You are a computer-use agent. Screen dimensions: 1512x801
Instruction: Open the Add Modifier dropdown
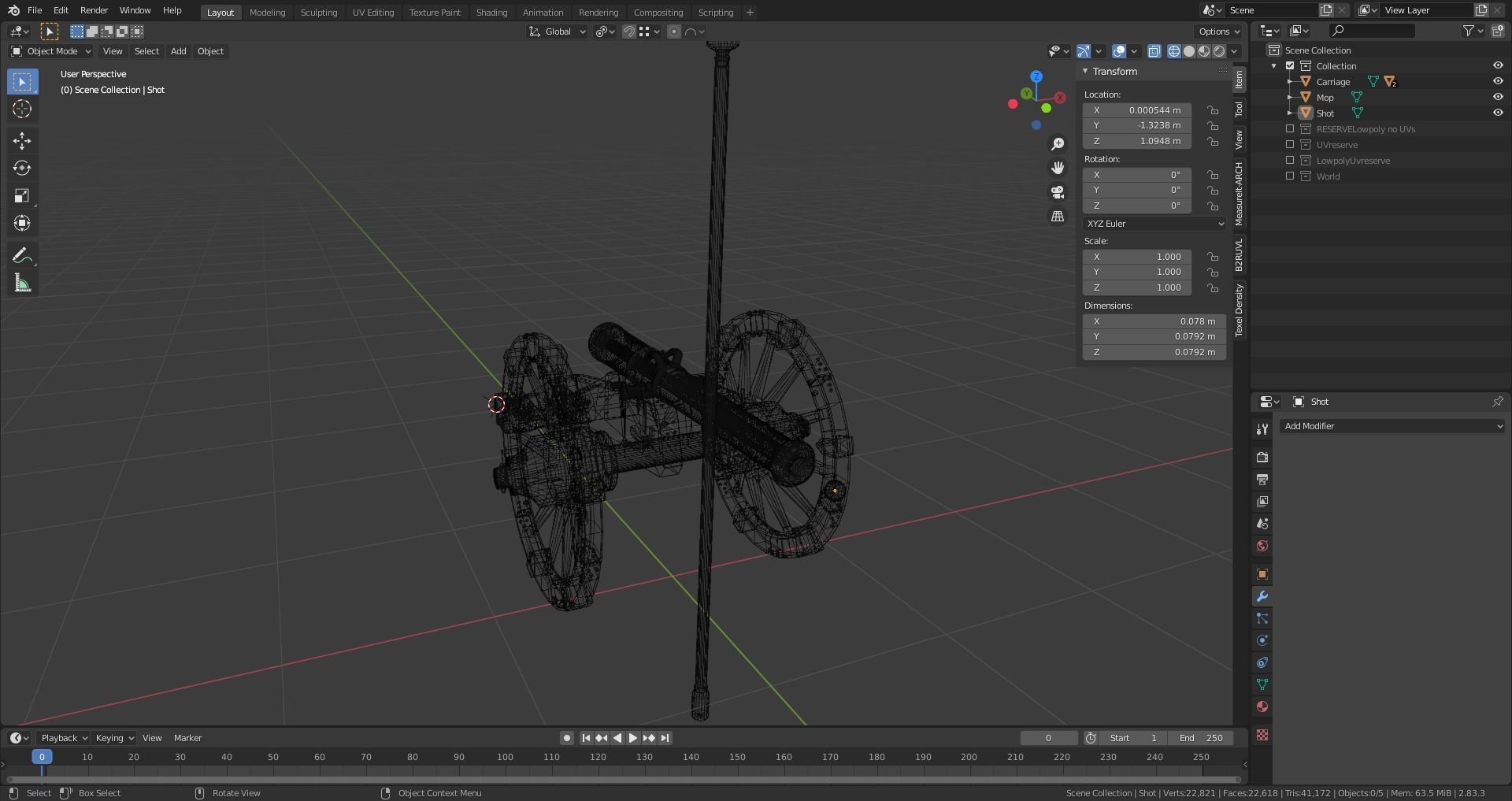(1392, 426)
